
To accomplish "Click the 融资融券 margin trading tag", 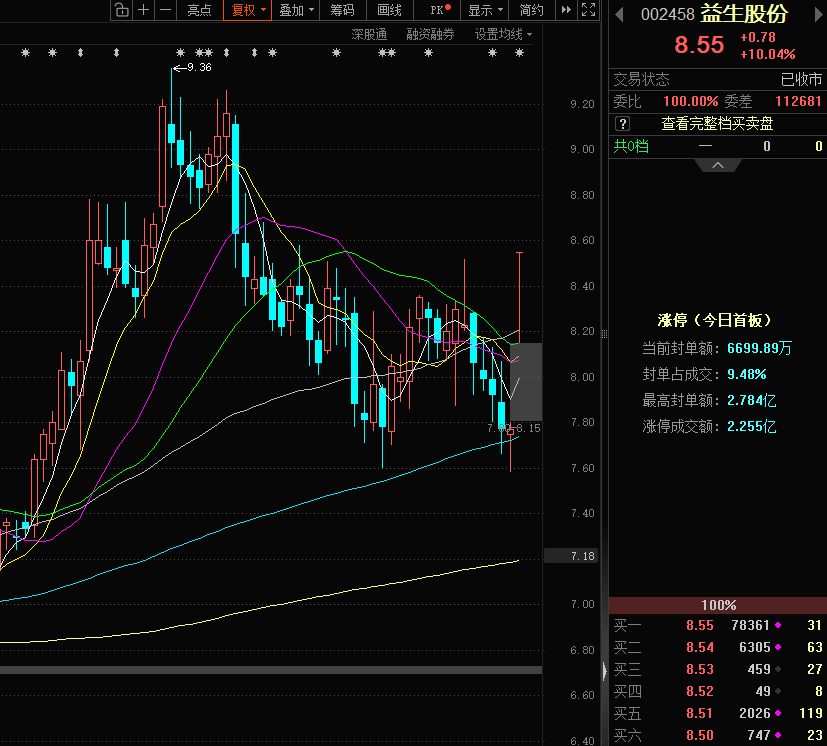I will tap(430, 35).
